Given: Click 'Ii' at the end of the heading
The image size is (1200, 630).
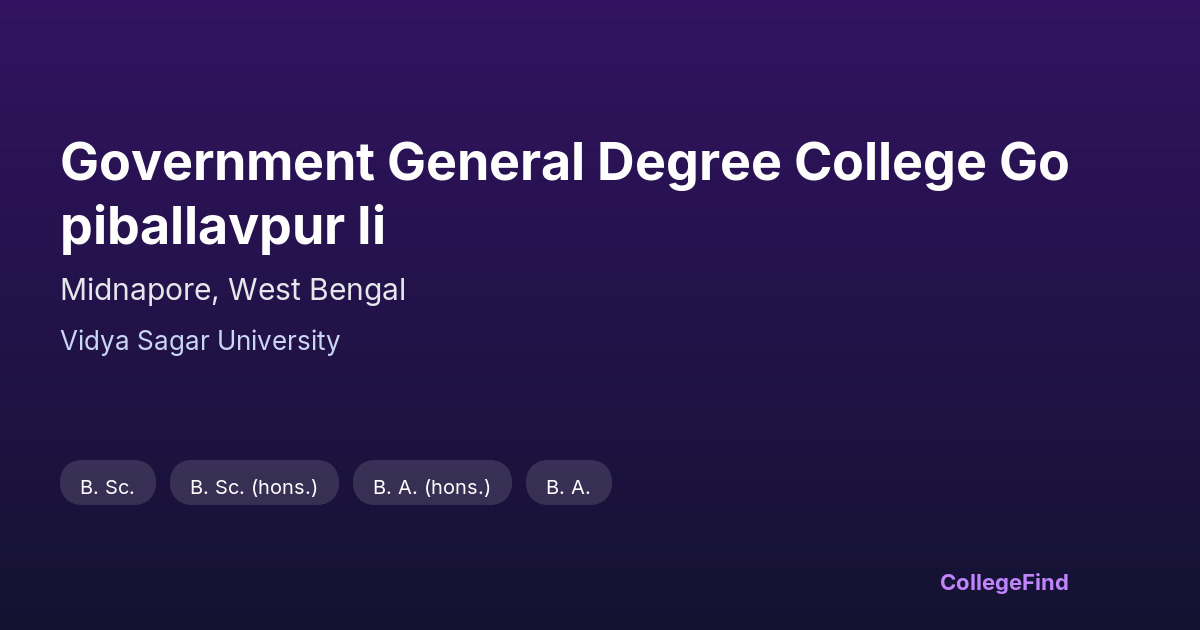Looking at the screenshot, I should pos(371,228).
